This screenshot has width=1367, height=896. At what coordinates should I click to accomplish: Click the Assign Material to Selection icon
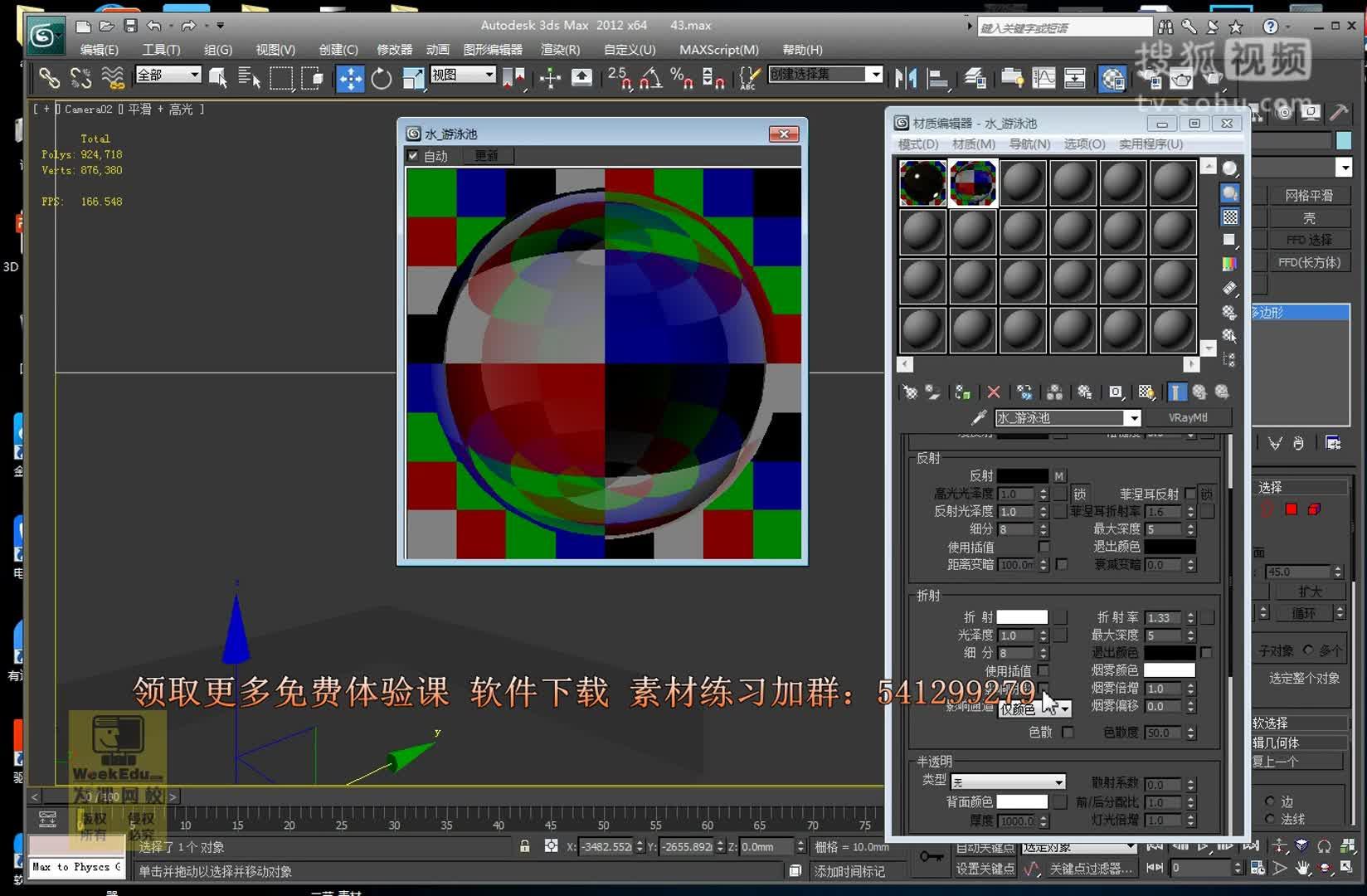[x=962, y=392]
